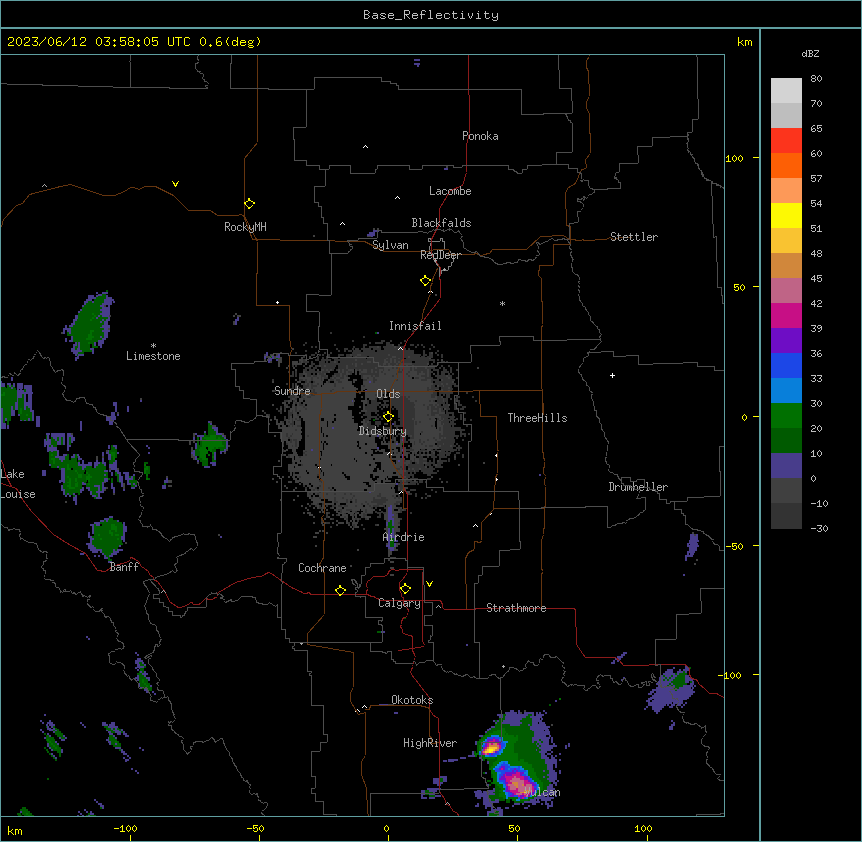
Task: Click the HighRiver label
Action: pyautogui.click(x=430, y=743)
